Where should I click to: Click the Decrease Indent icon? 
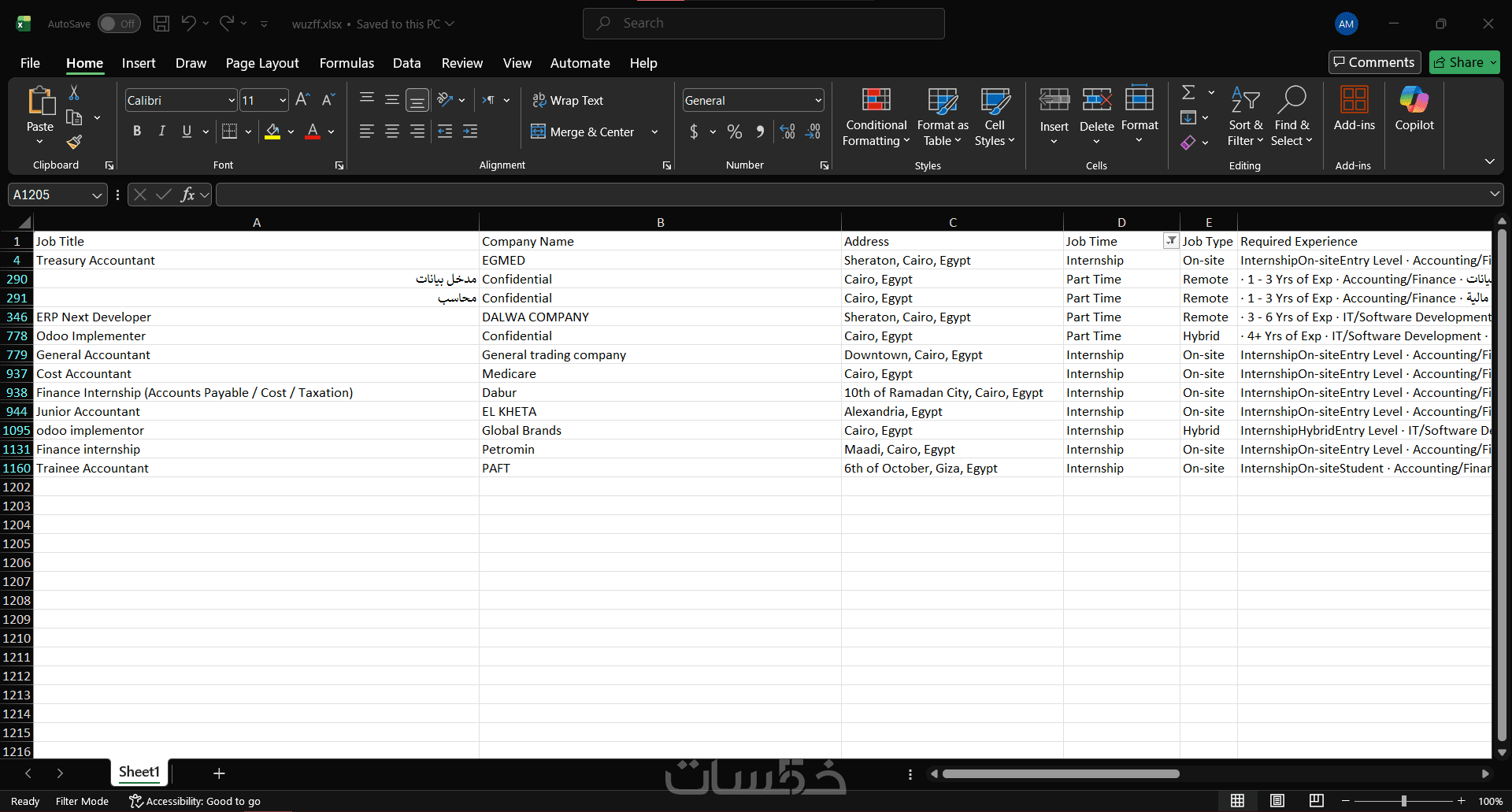click(x=445, y=132)
